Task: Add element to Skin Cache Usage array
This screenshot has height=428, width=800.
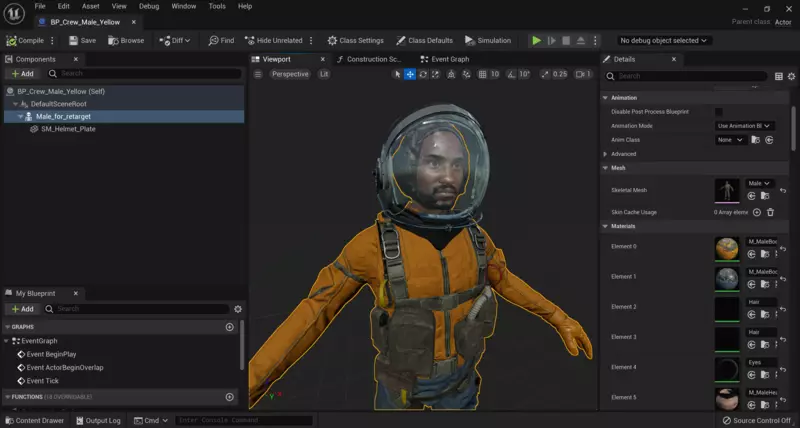Action: pos(756,212)
